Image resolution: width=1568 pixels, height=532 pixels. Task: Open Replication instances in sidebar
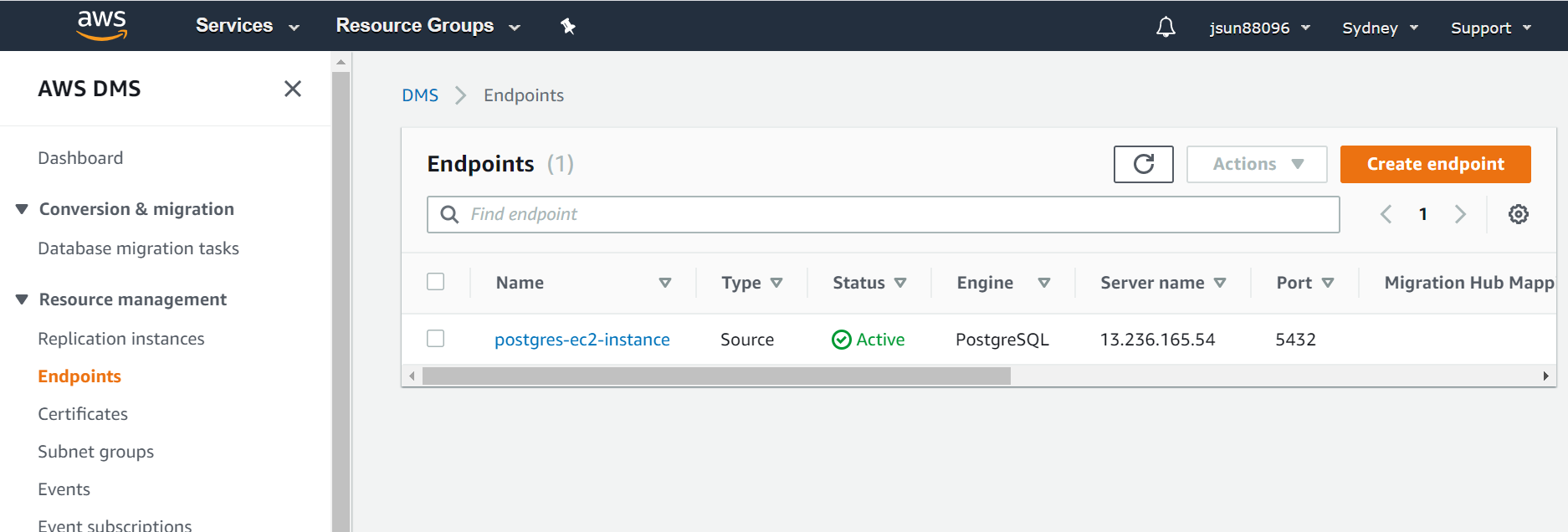click(x=121, y=339)
